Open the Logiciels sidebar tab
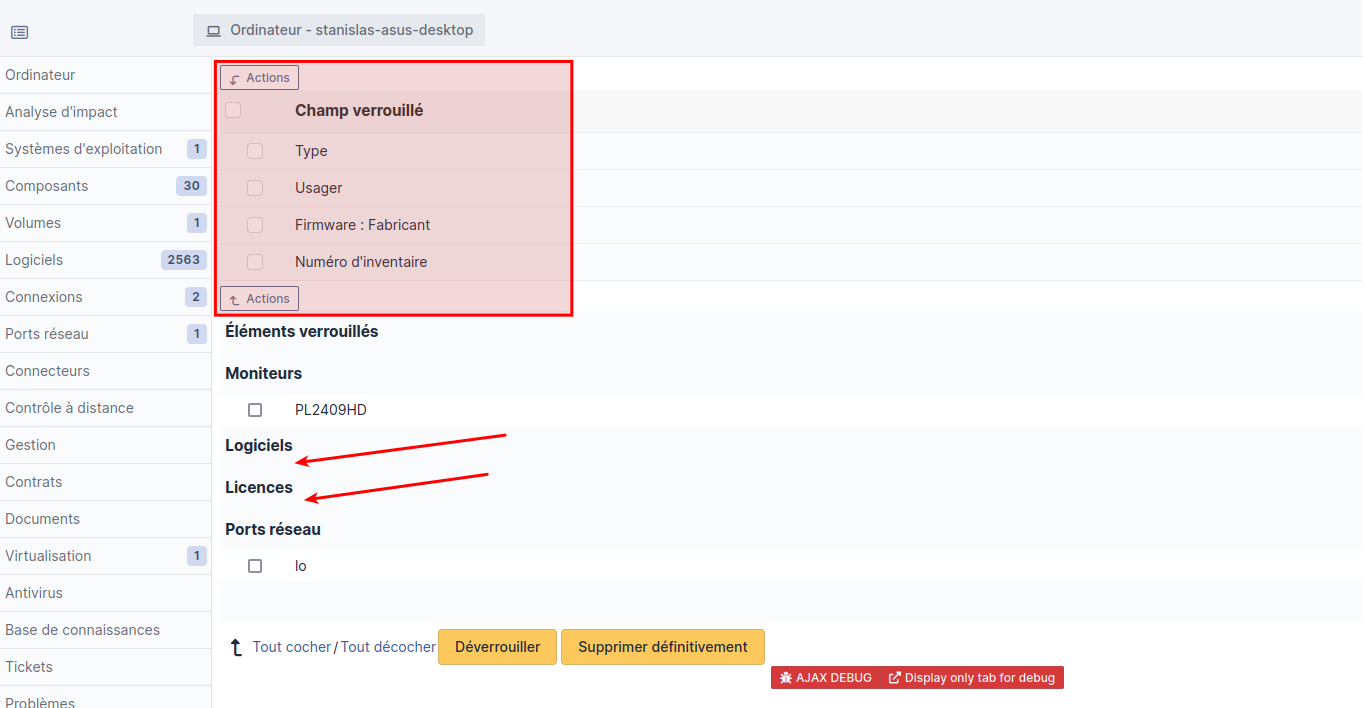Viewport: 1365px width, 708px height. pos(105,260)
